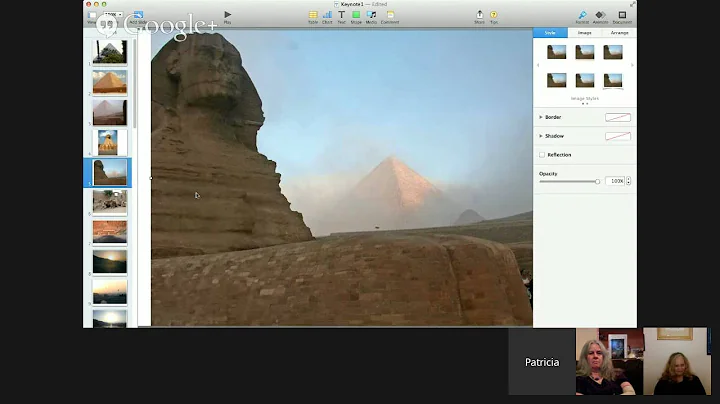Select the sphinx image on the canvas
This screenshot has width=720, height=404.
pyautogui.click(x=342, y=178)
